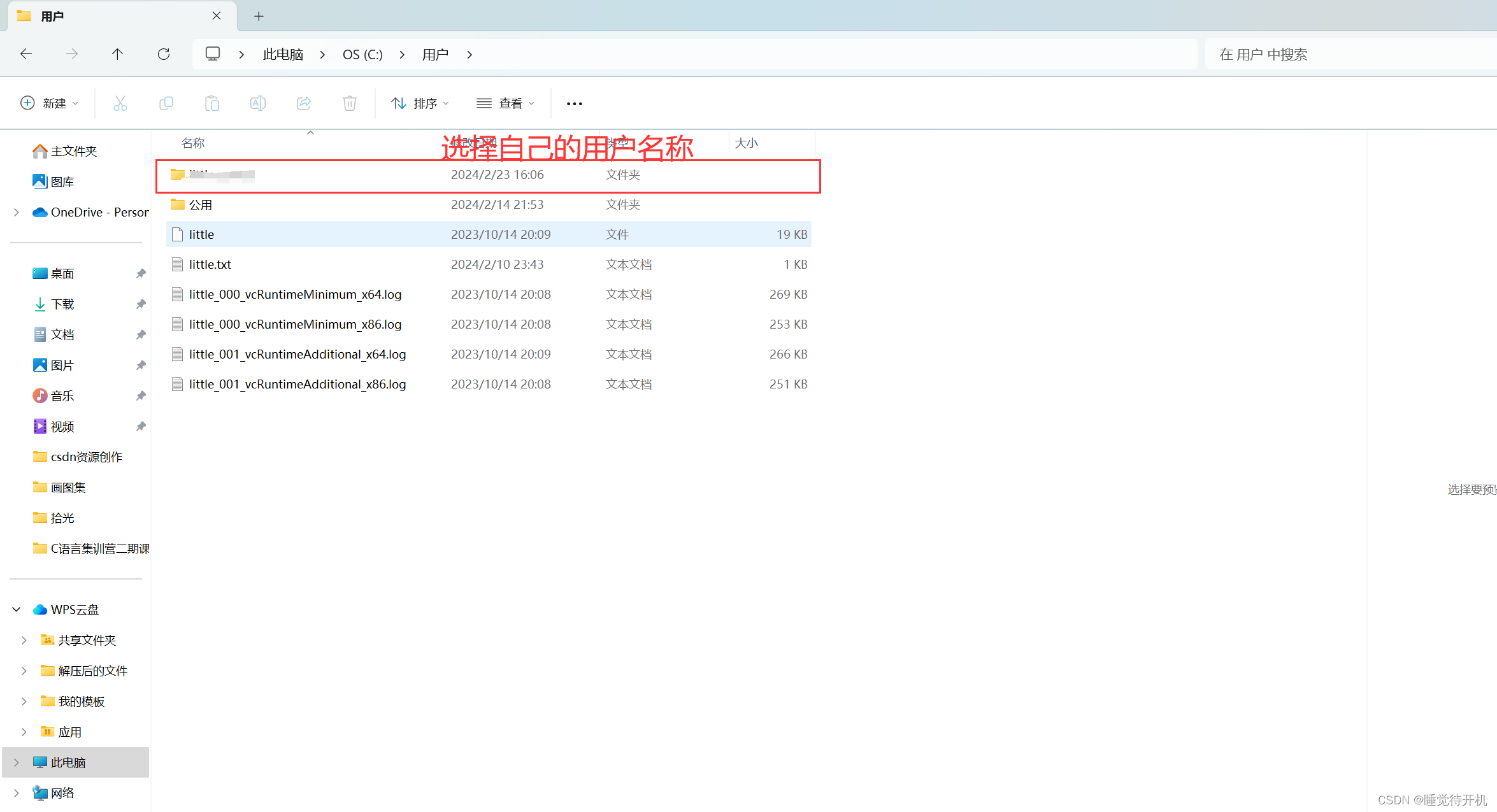The width and height of the screenshot is (1497, 812).
Task: Expand the 网络 sidebar node
Action: (17, 793)
